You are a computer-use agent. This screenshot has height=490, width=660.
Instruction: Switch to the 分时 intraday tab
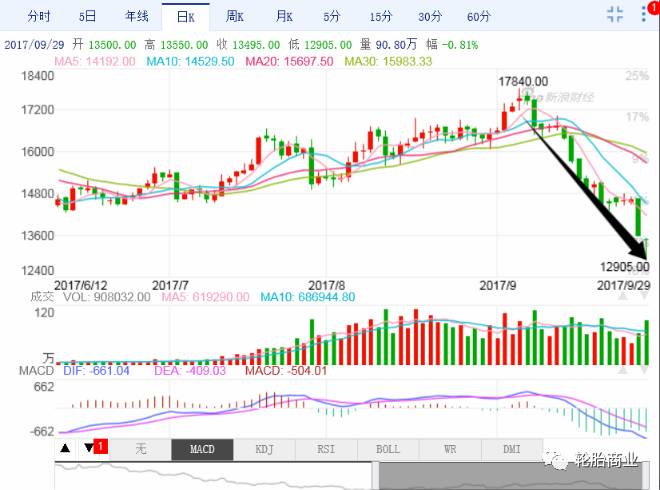coord(39,16)
